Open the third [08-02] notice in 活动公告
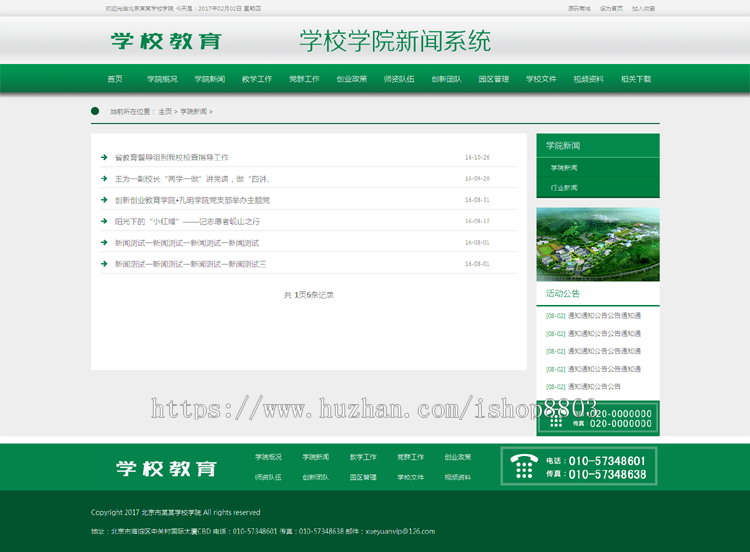This screenshot has width=750, height=552. pos(593,351)
